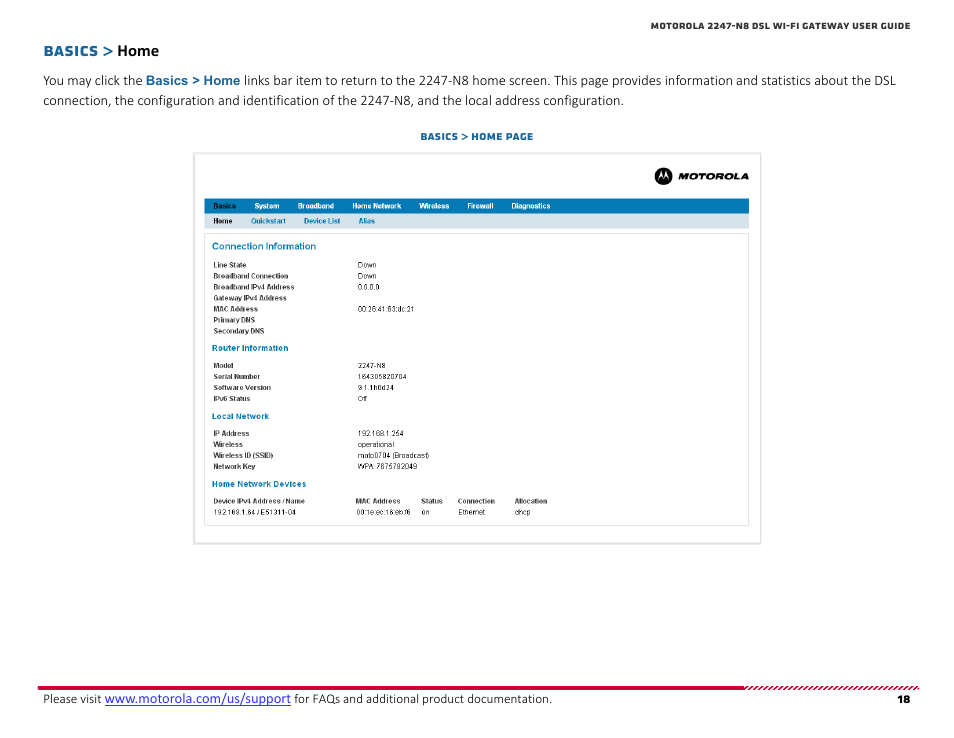Image resolution: width=954 pixels, height=738 pixels.
Task: Select the Broadband Connection label
Action: point(251,276)
